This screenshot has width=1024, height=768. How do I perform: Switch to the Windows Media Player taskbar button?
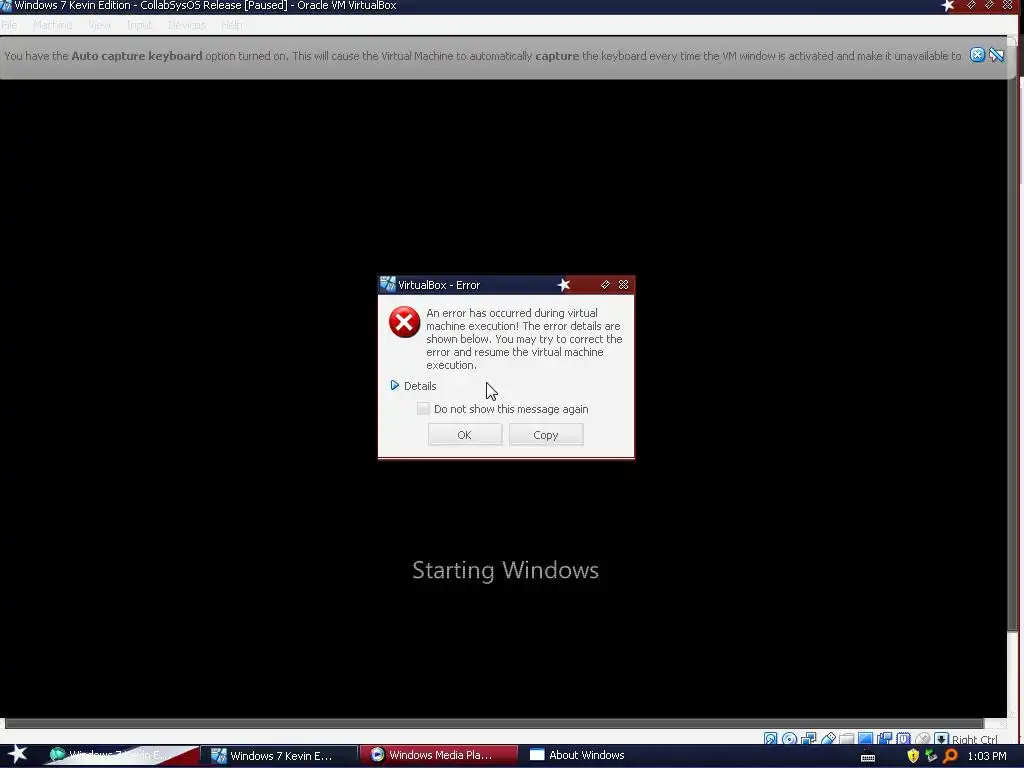[x=439, y=755]
